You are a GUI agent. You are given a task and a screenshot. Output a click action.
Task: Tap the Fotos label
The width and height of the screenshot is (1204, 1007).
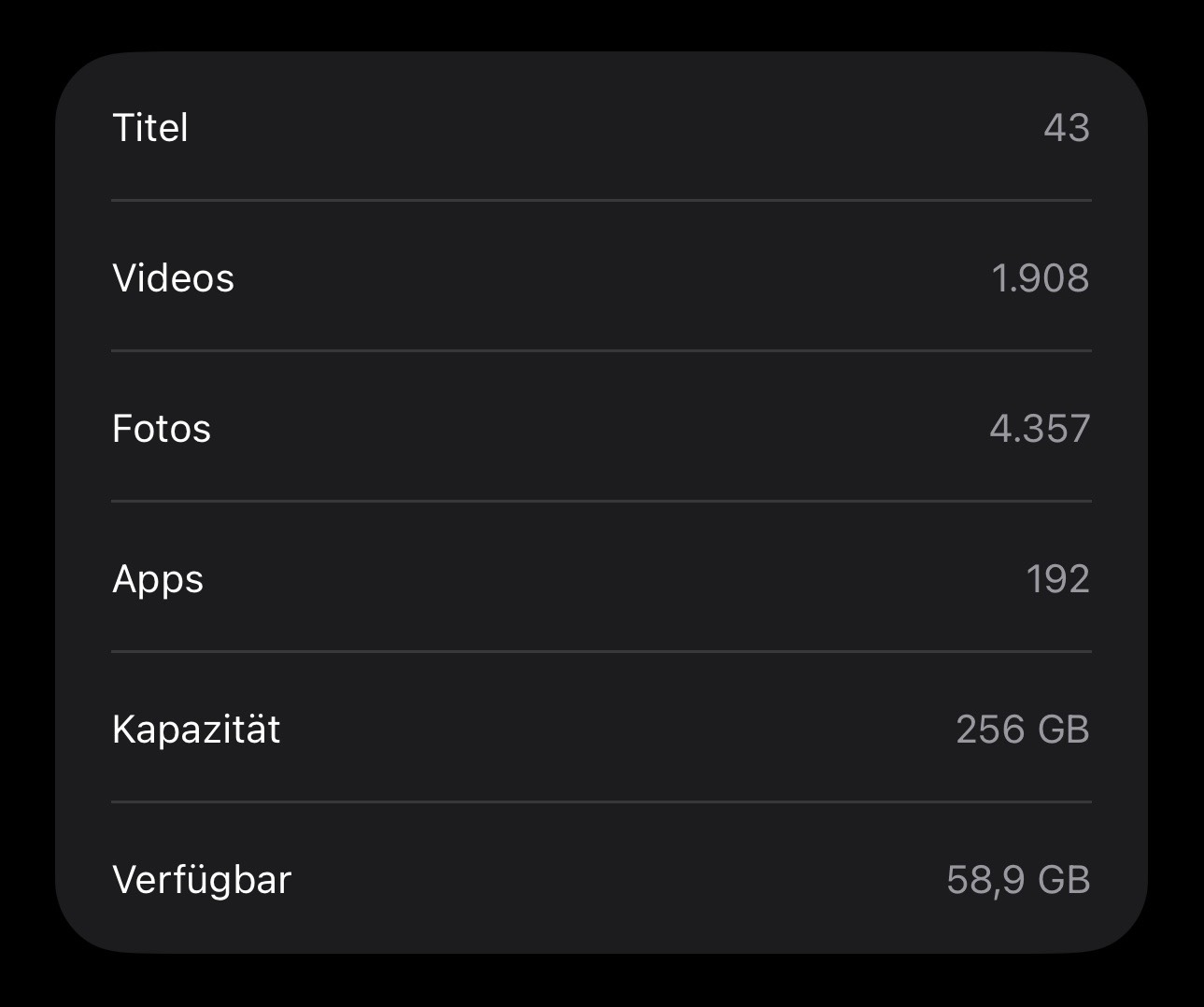pos(162,429)
